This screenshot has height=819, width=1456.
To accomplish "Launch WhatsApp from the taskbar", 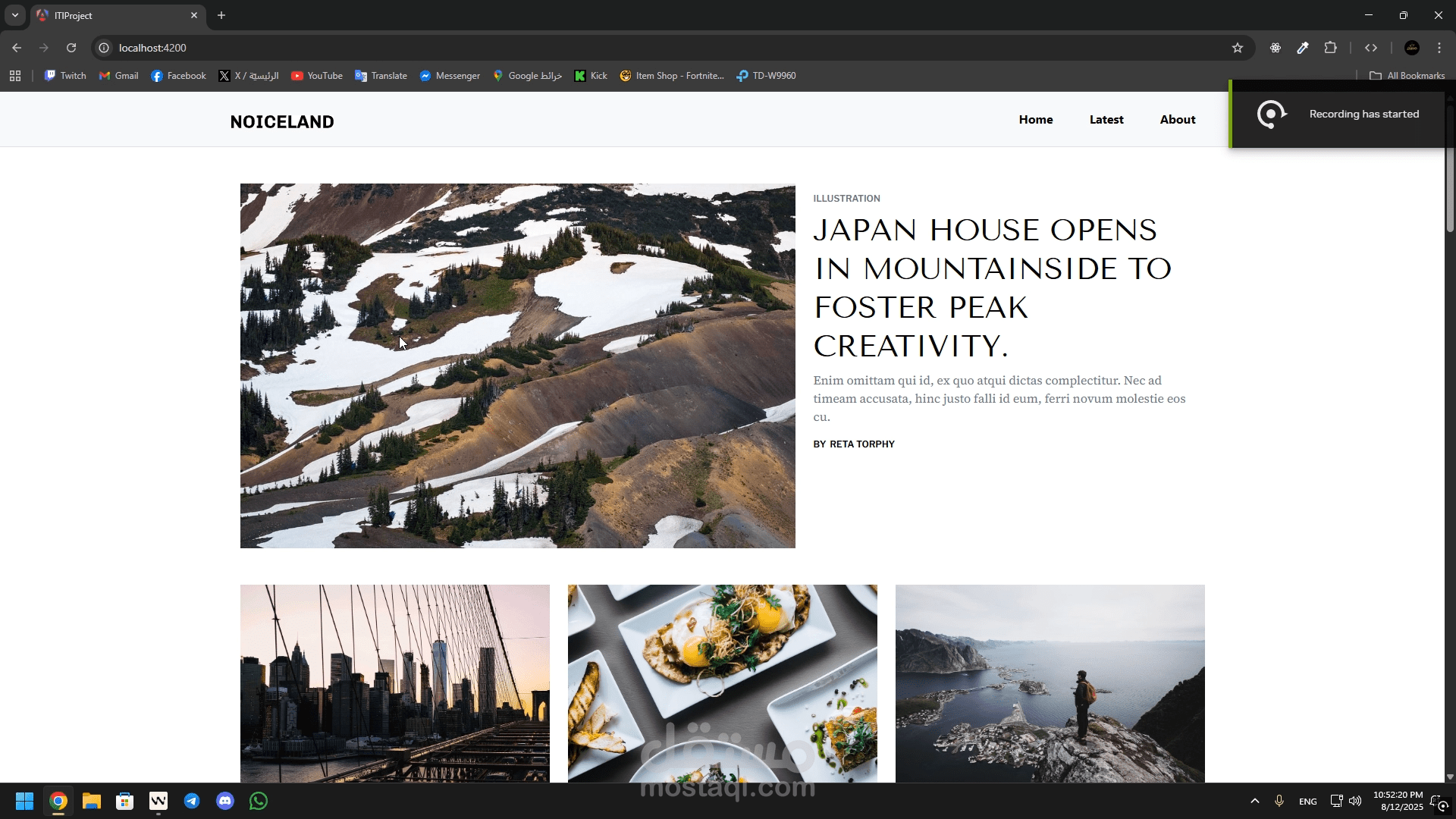I will point(259,801).
